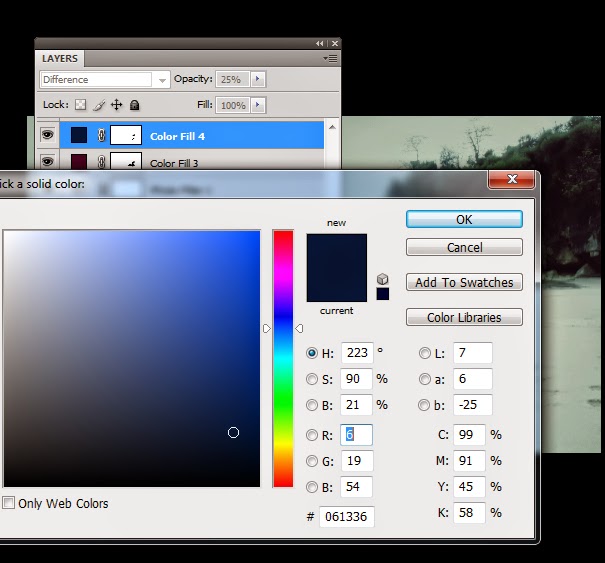Click the Cancel button
Image resolution: width=605 pixels, height=563 pixels.
point(464,247)
